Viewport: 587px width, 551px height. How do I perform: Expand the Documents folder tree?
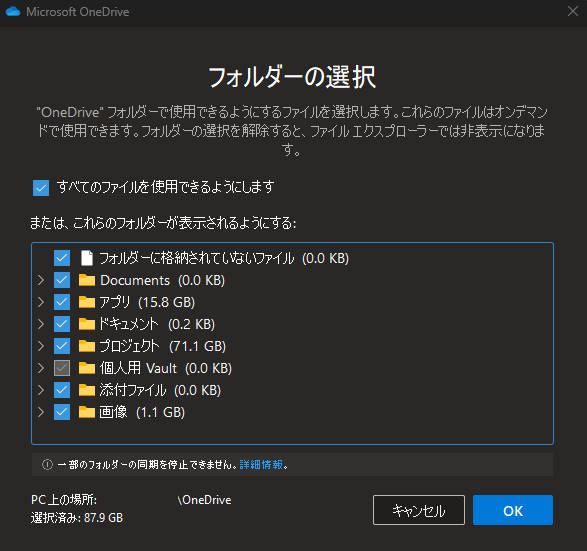41,280
